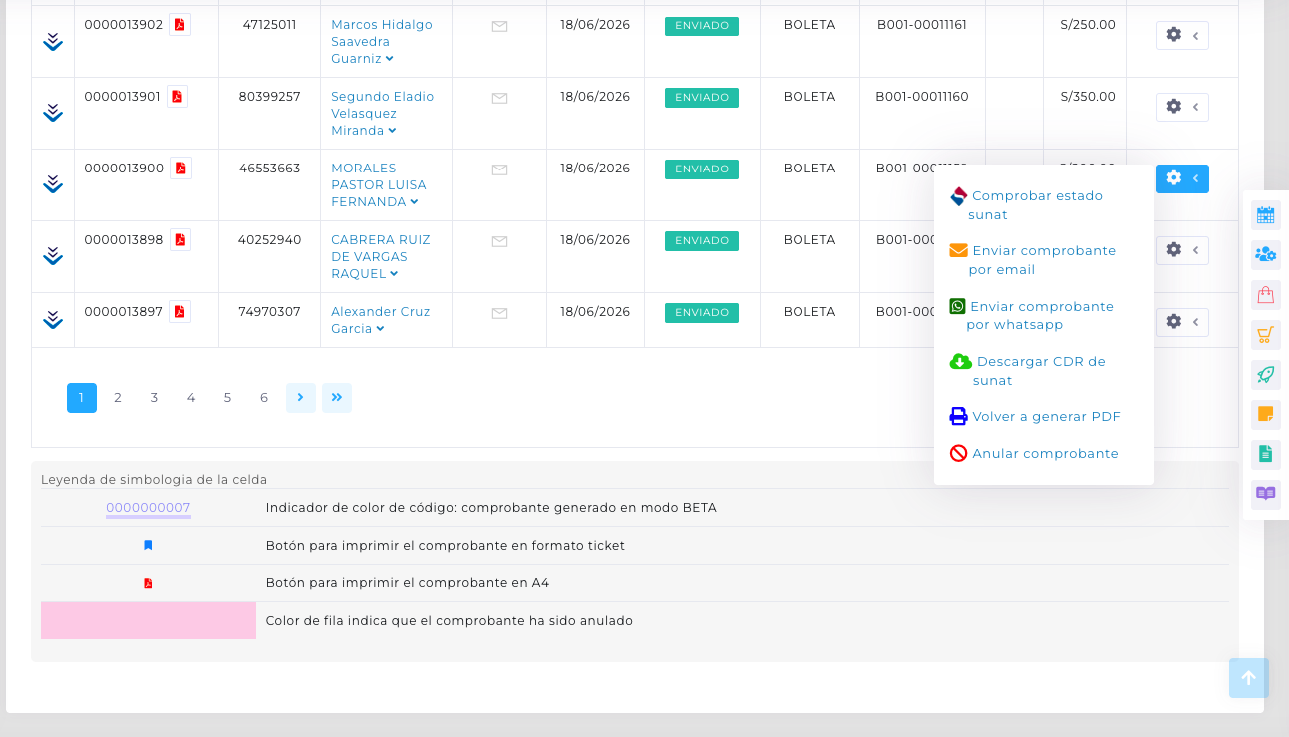
Task: Open calendar icon in right sidebar
Action: (x=1266, y=215)
